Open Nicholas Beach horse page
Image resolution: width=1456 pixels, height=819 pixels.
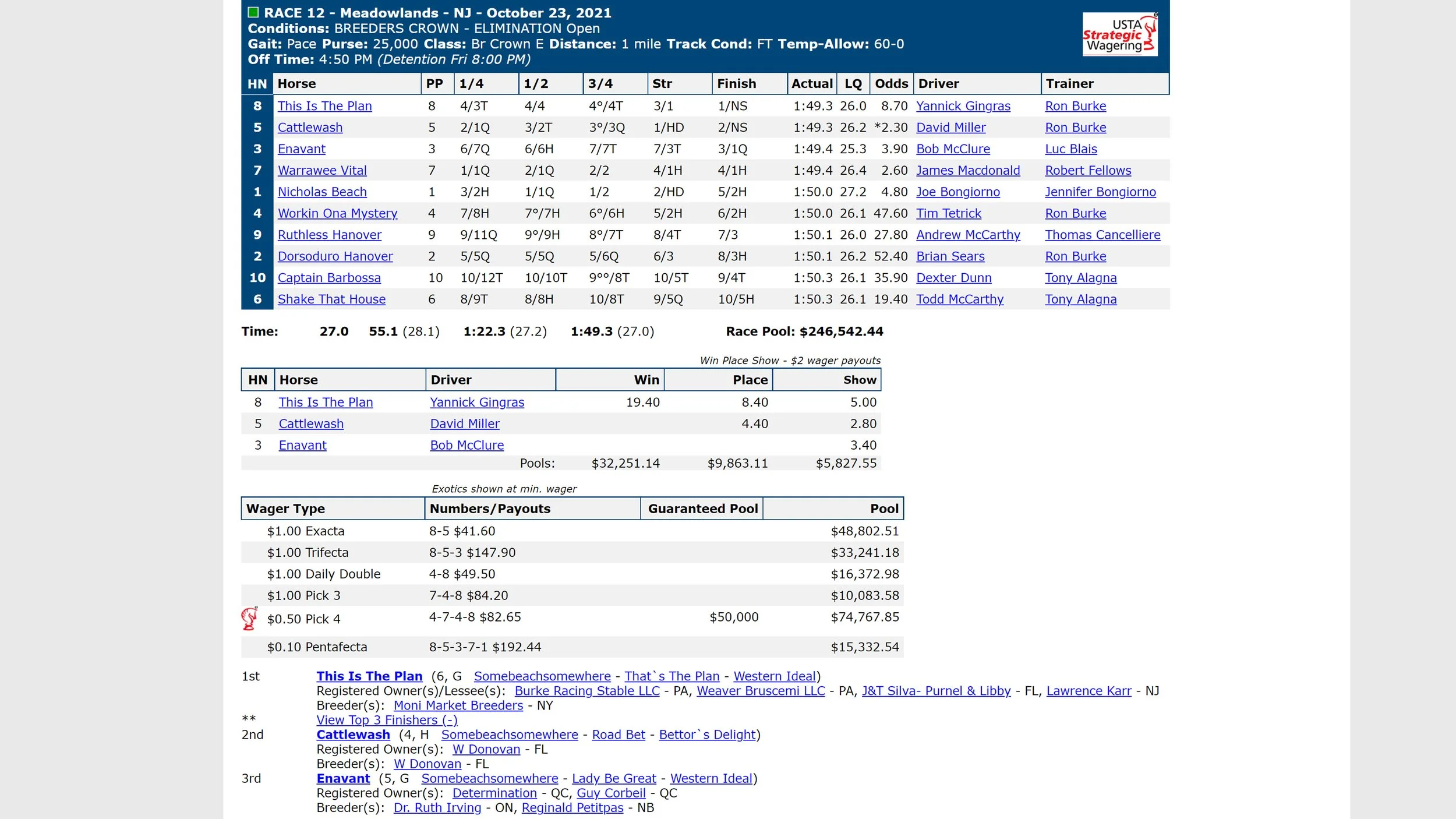322,192
